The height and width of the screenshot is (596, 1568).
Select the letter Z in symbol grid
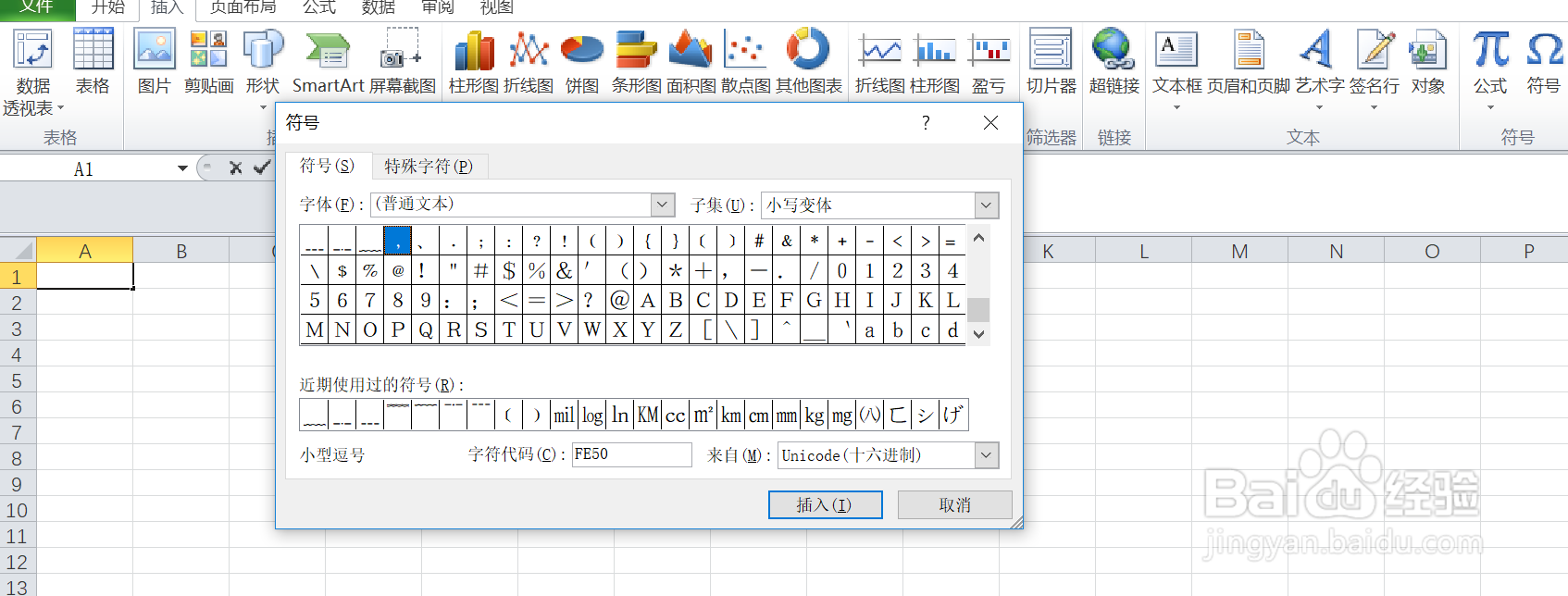pyautogui.click(x=676, y=330)
